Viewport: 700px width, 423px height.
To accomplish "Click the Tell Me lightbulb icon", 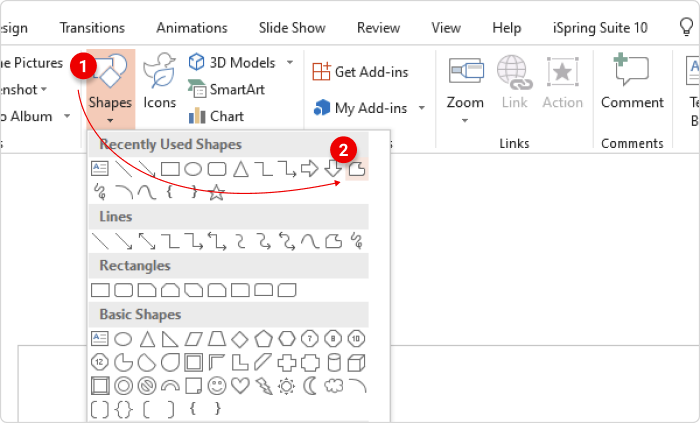I will tap(686, 27).
